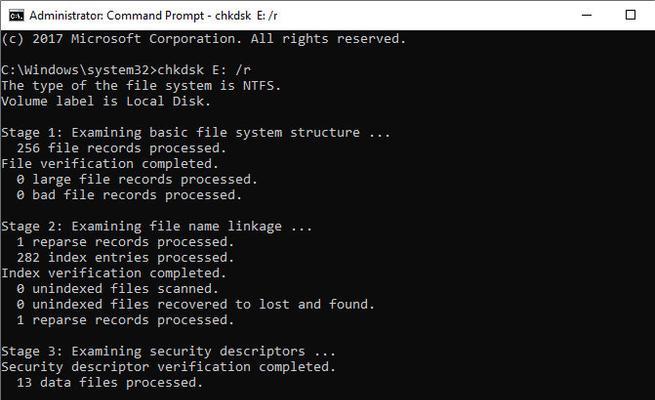
Task: Click the 'Volume label is Local Disk' line
Action: 106,101
